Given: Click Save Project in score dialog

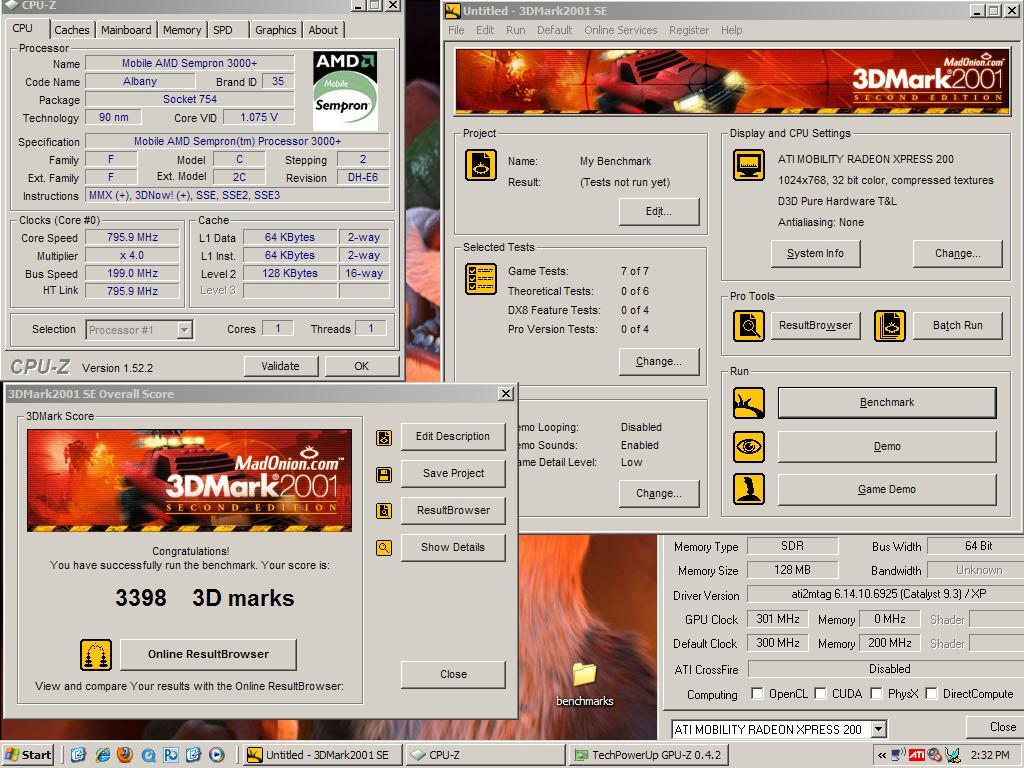Looking at the screenshot, I should [x=453, y=473].
